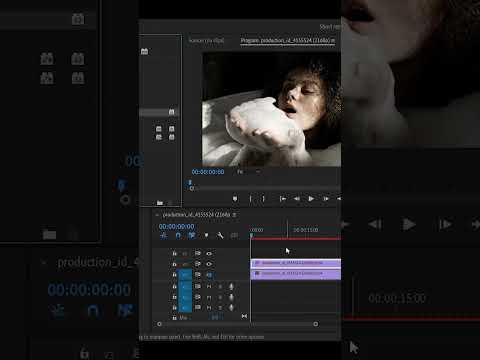480x360 pixels.
Task: Hide the top video track output
Action: 209,254
